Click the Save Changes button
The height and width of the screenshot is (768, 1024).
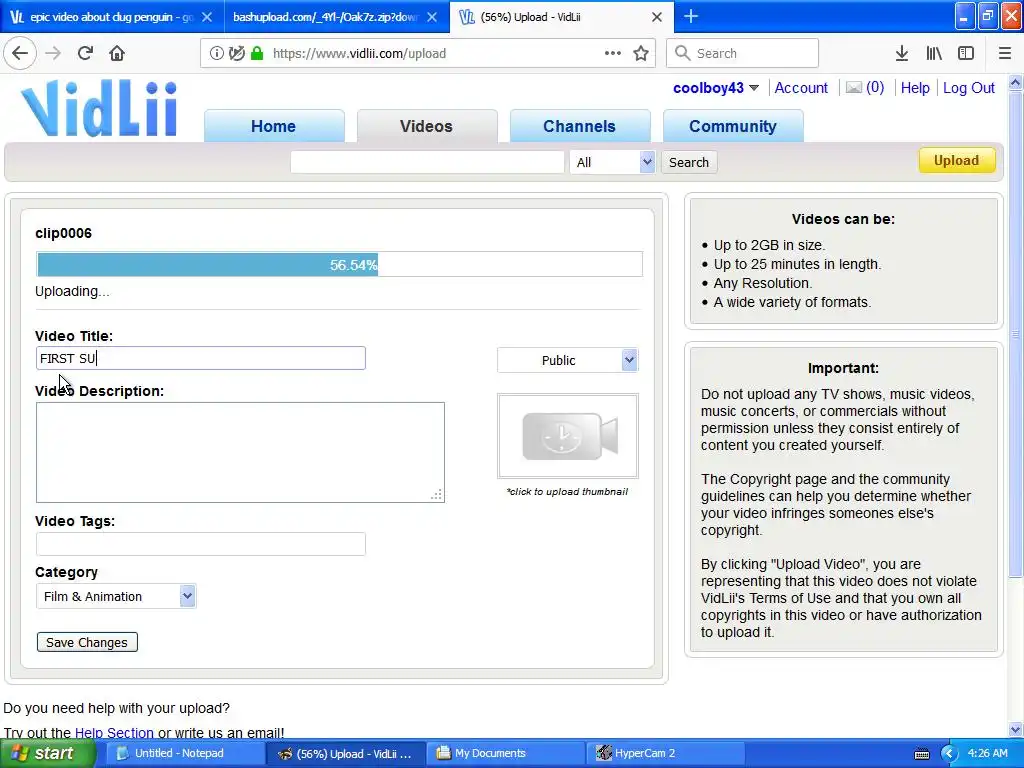click(87, 642)
